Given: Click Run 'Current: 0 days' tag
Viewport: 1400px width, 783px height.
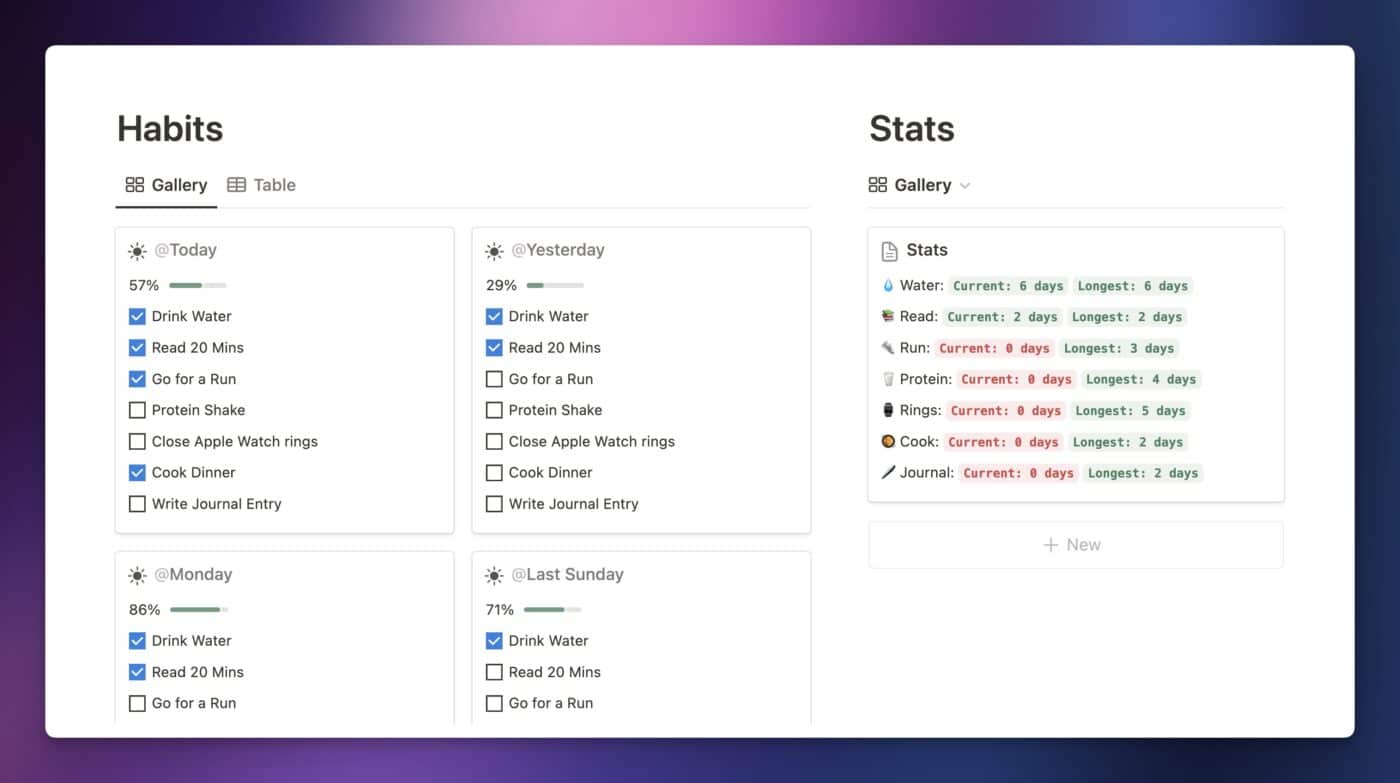Looking at the screenshot, I should pos(994,348).
